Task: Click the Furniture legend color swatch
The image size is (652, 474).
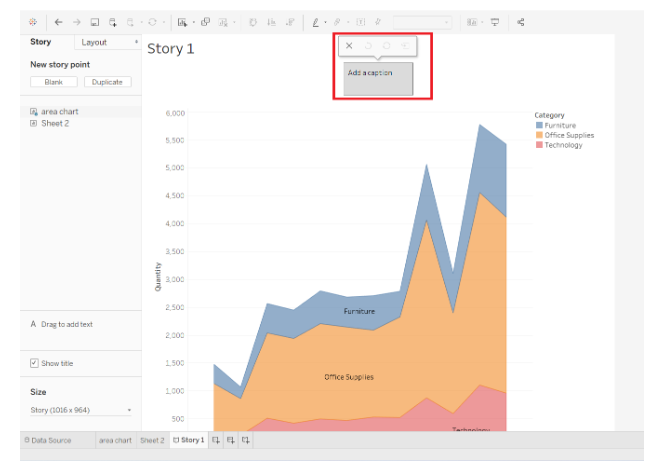Action: pos(540,125)
